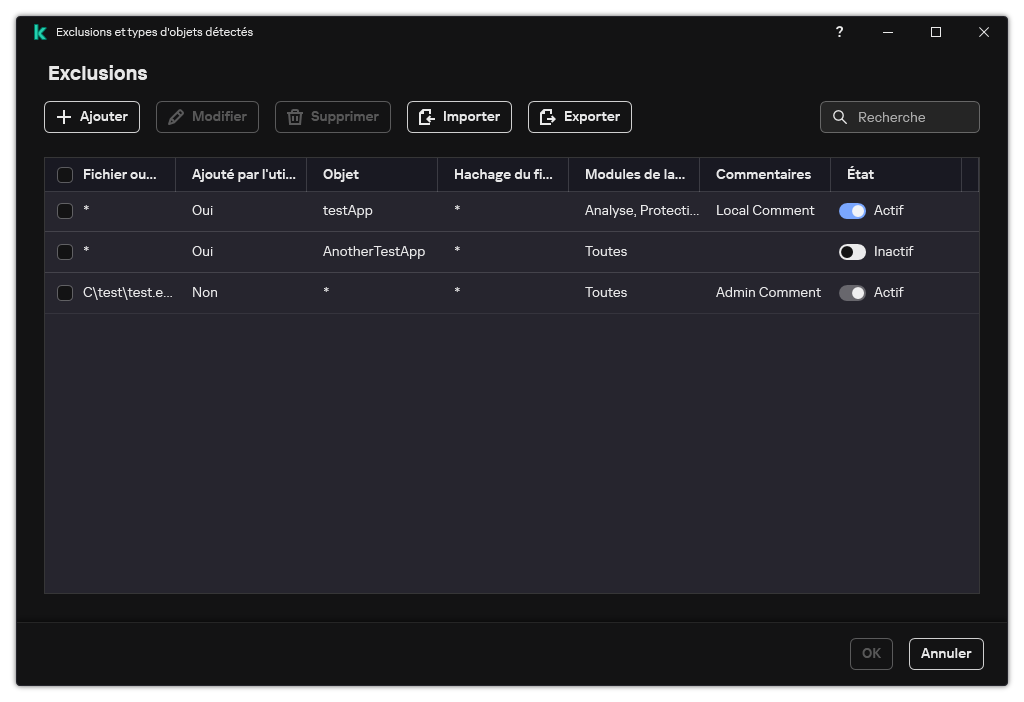Click the Exporter button
The image size is (1024, 702).
point(580,117)
